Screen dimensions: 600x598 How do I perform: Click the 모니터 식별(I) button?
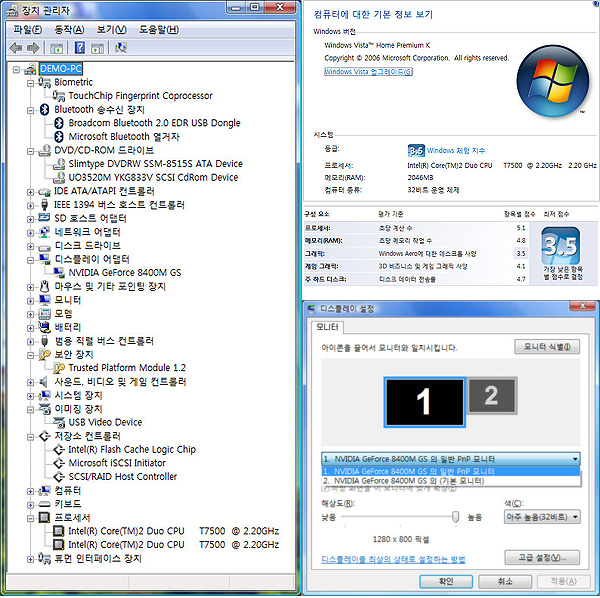tap(547, 347)
